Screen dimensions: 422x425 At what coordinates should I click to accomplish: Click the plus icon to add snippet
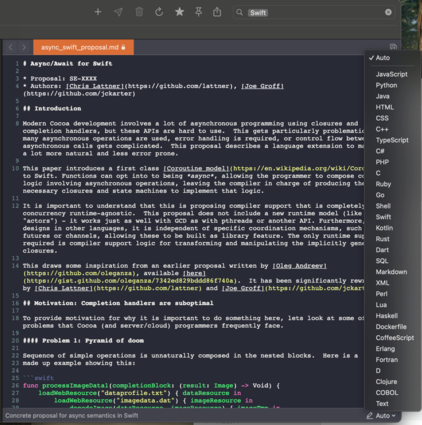point(98,12)
